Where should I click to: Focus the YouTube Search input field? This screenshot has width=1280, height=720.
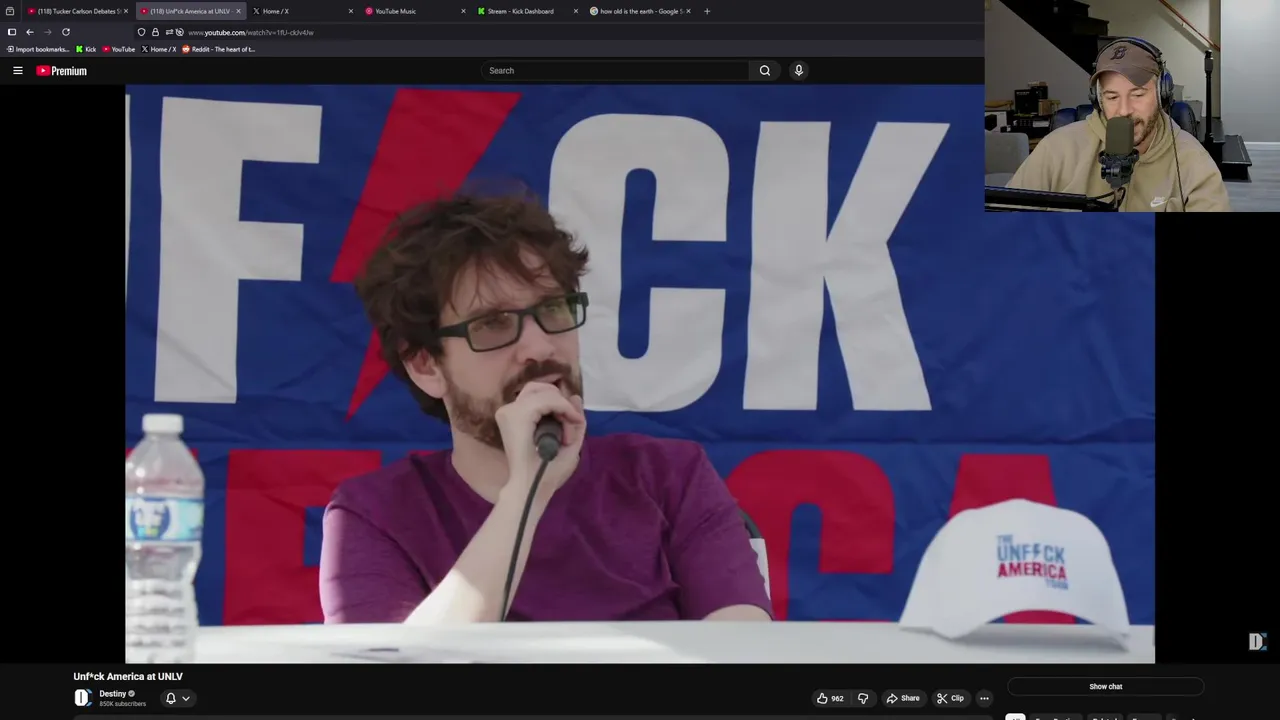[x=615, y=70]
